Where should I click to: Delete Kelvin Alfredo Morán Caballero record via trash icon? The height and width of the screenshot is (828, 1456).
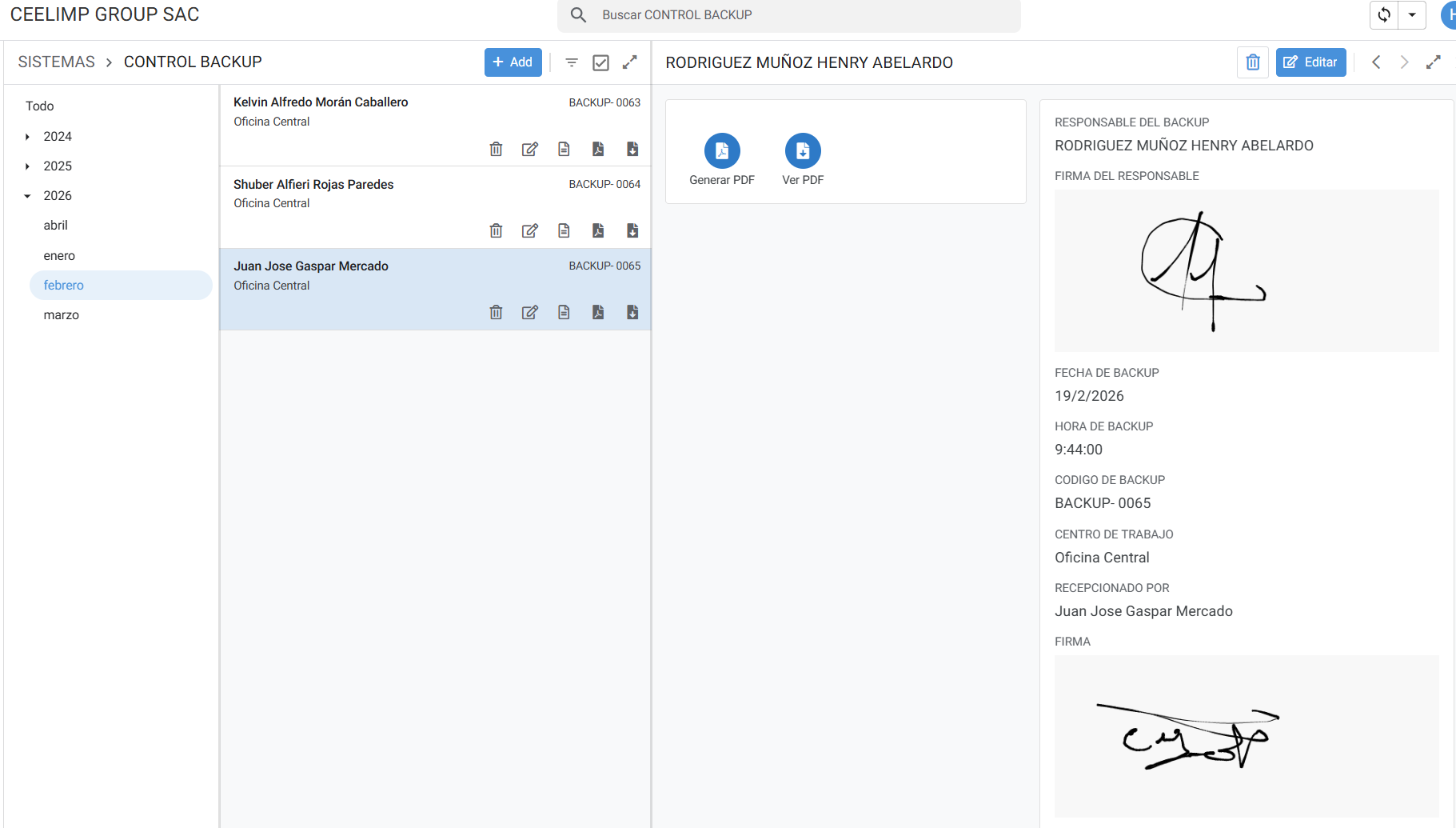[x=496, y=149]
